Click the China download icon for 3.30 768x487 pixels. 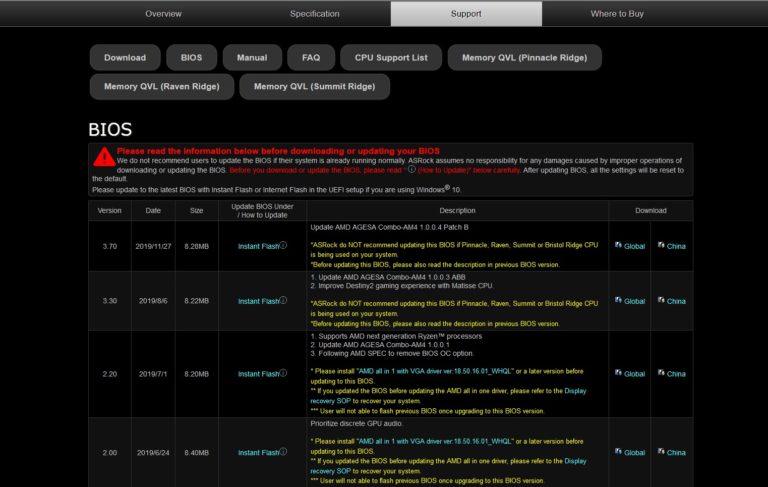click(661, 300)
